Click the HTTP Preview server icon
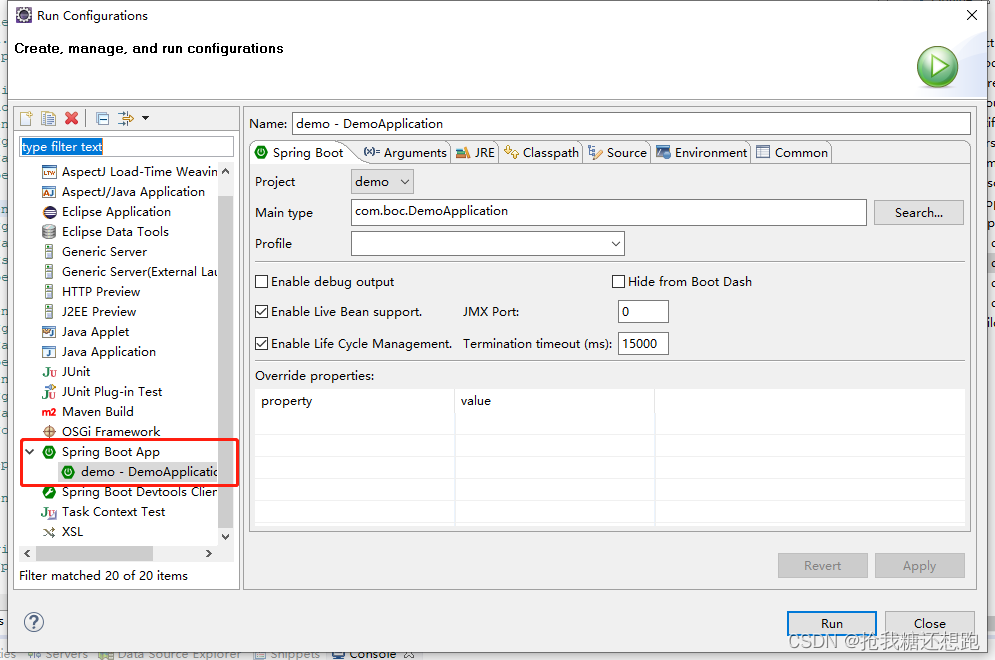 pyautogui.click(x=49, y=292)
